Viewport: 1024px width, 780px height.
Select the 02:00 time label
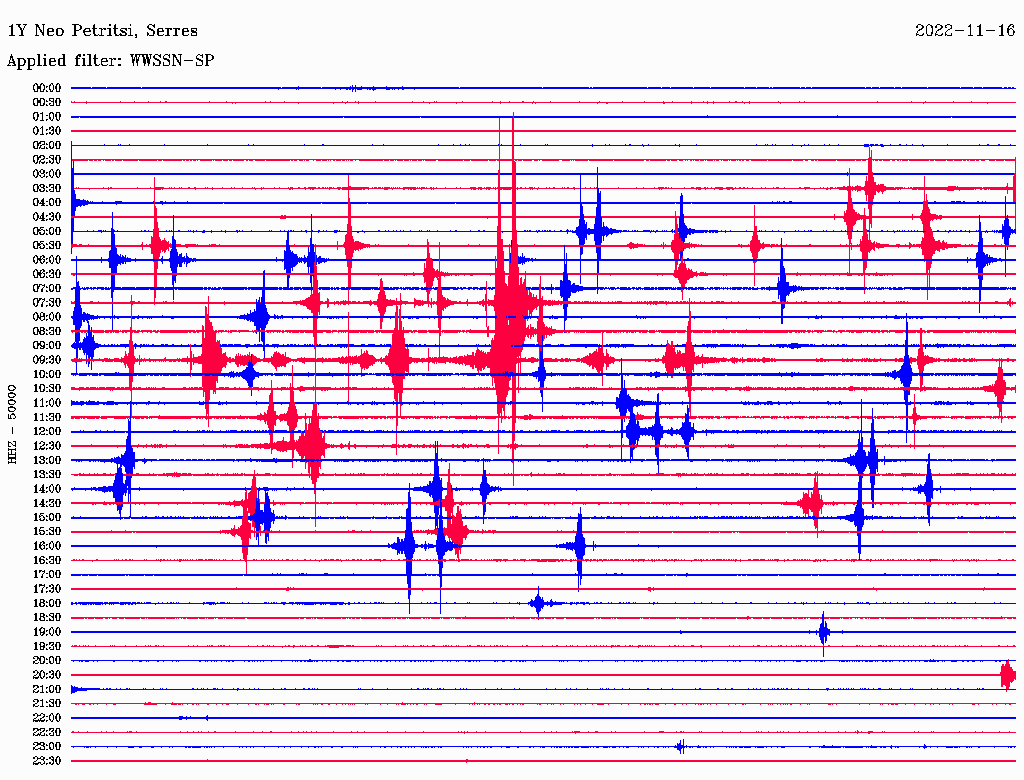point(46,145)
